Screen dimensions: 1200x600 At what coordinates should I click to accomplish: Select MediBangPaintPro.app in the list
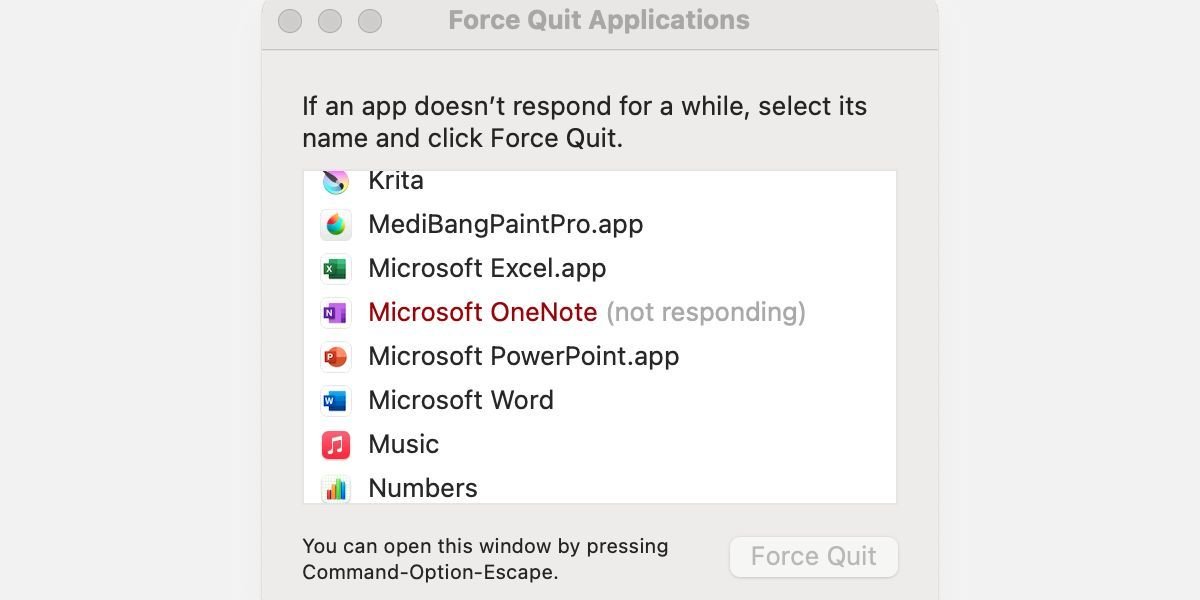coord(505,224)
